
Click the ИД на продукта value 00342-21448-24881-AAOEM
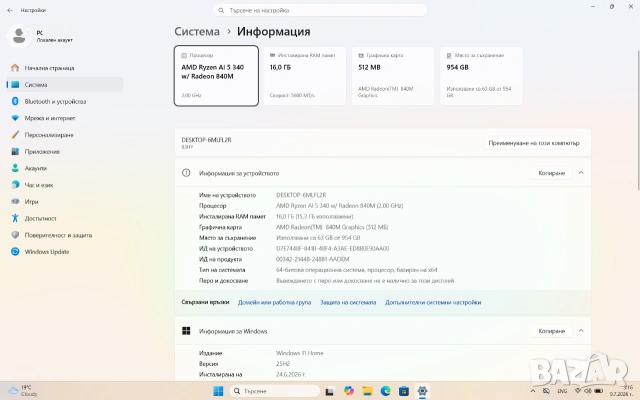pyautogui.click(x=313, y=259)
